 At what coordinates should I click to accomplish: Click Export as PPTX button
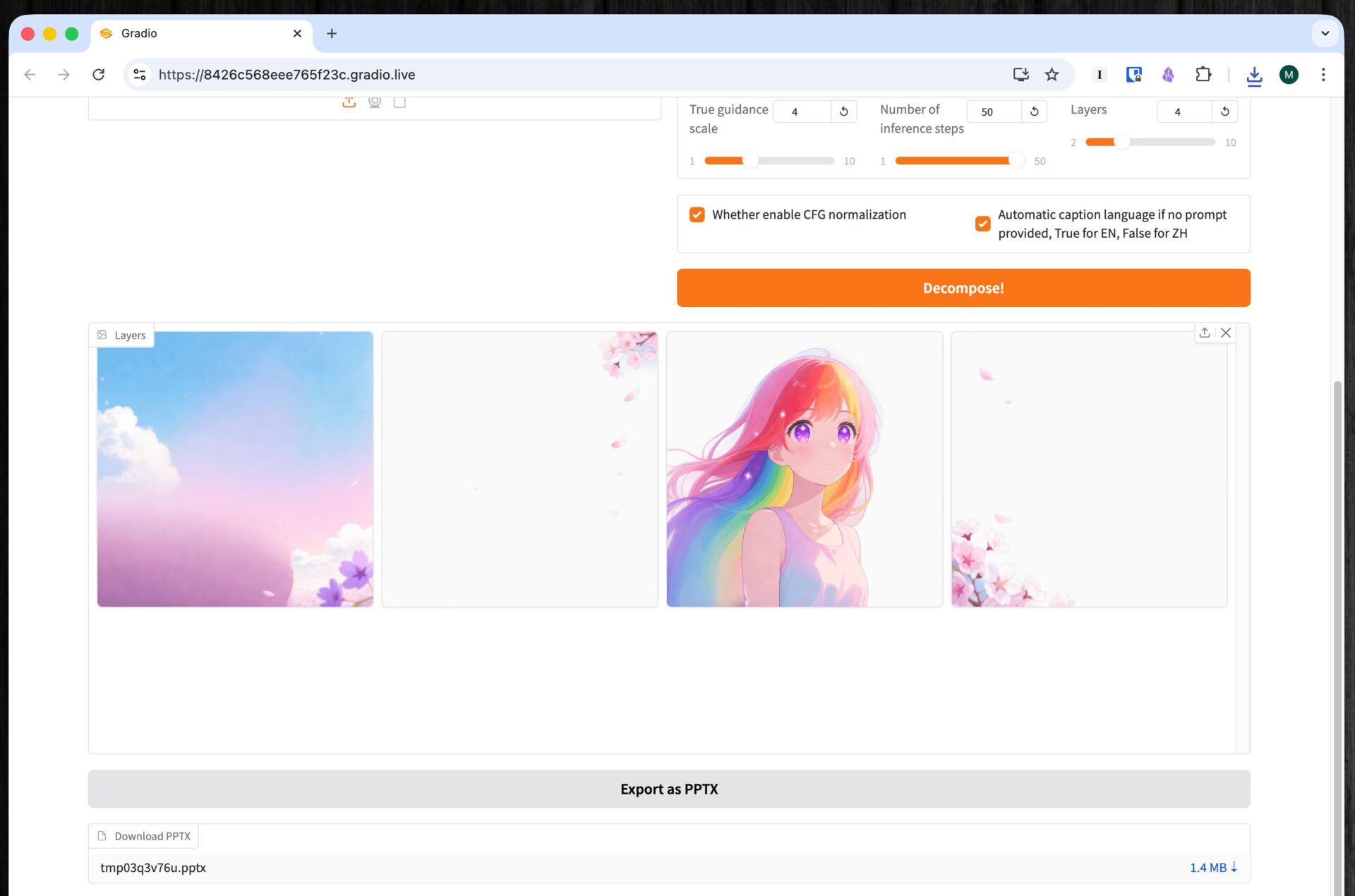(x=668, y=789)
